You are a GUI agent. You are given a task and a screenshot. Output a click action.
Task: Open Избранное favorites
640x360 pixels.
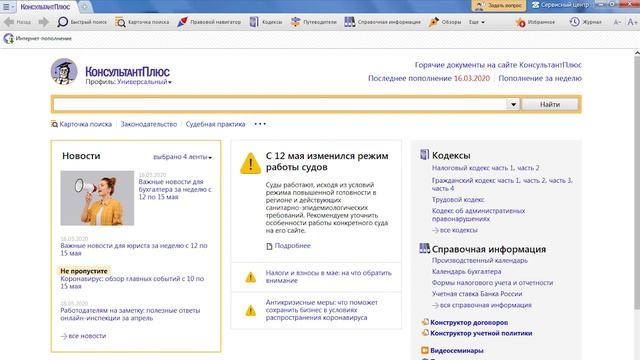click(535, 22)
